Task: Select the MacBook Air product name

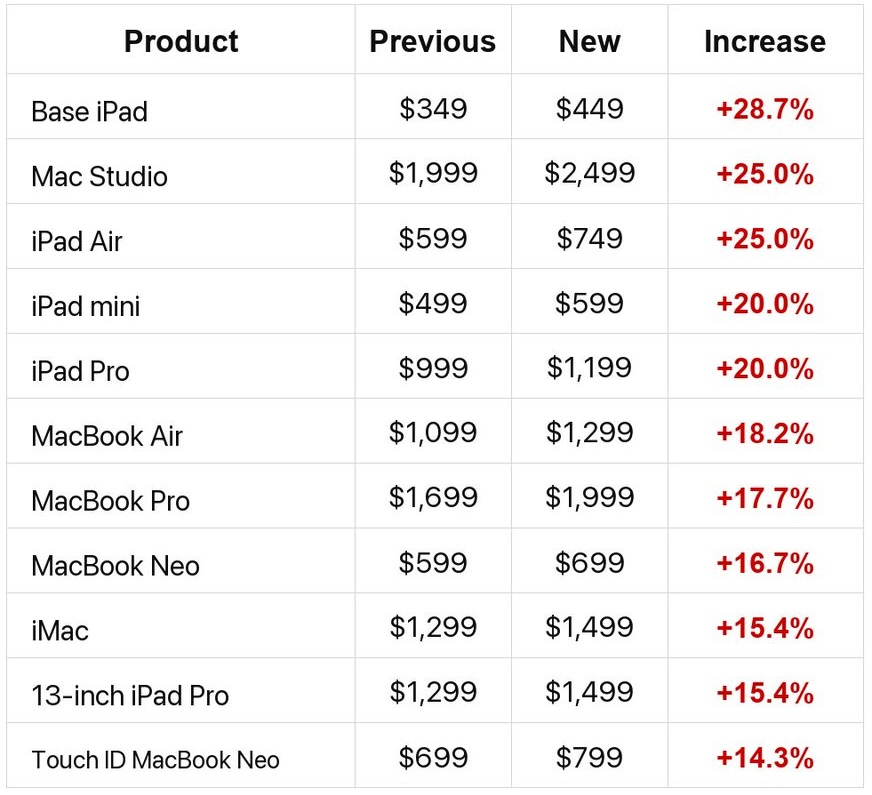Action: tap(107, 436)
